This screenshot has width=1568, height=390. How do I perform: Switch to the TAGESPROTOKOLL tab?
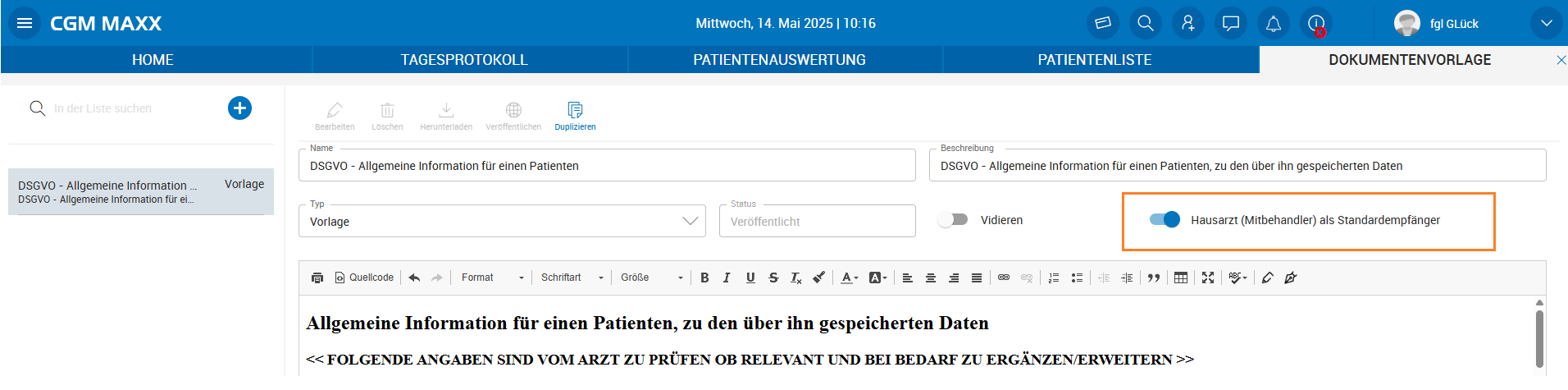(464, 60)
